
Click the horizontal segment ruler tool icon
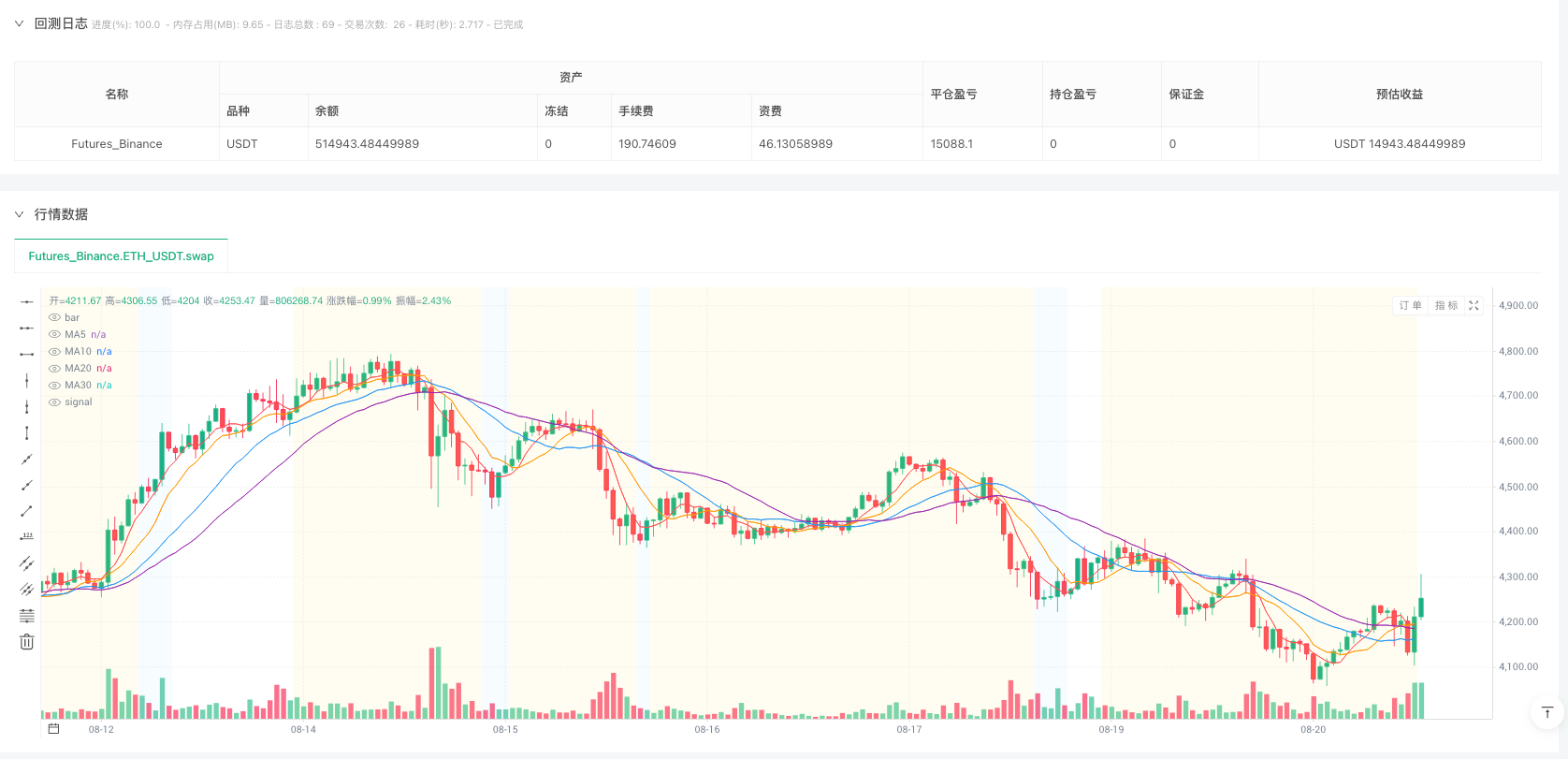point(26,352)
